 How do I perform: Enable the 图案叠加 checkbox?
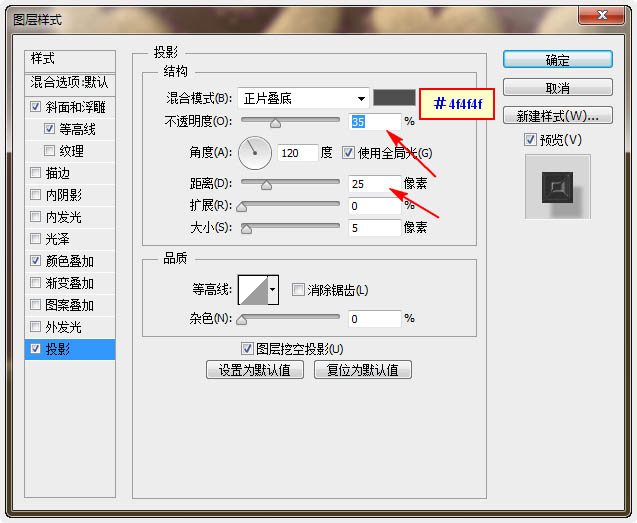(35, 304)
